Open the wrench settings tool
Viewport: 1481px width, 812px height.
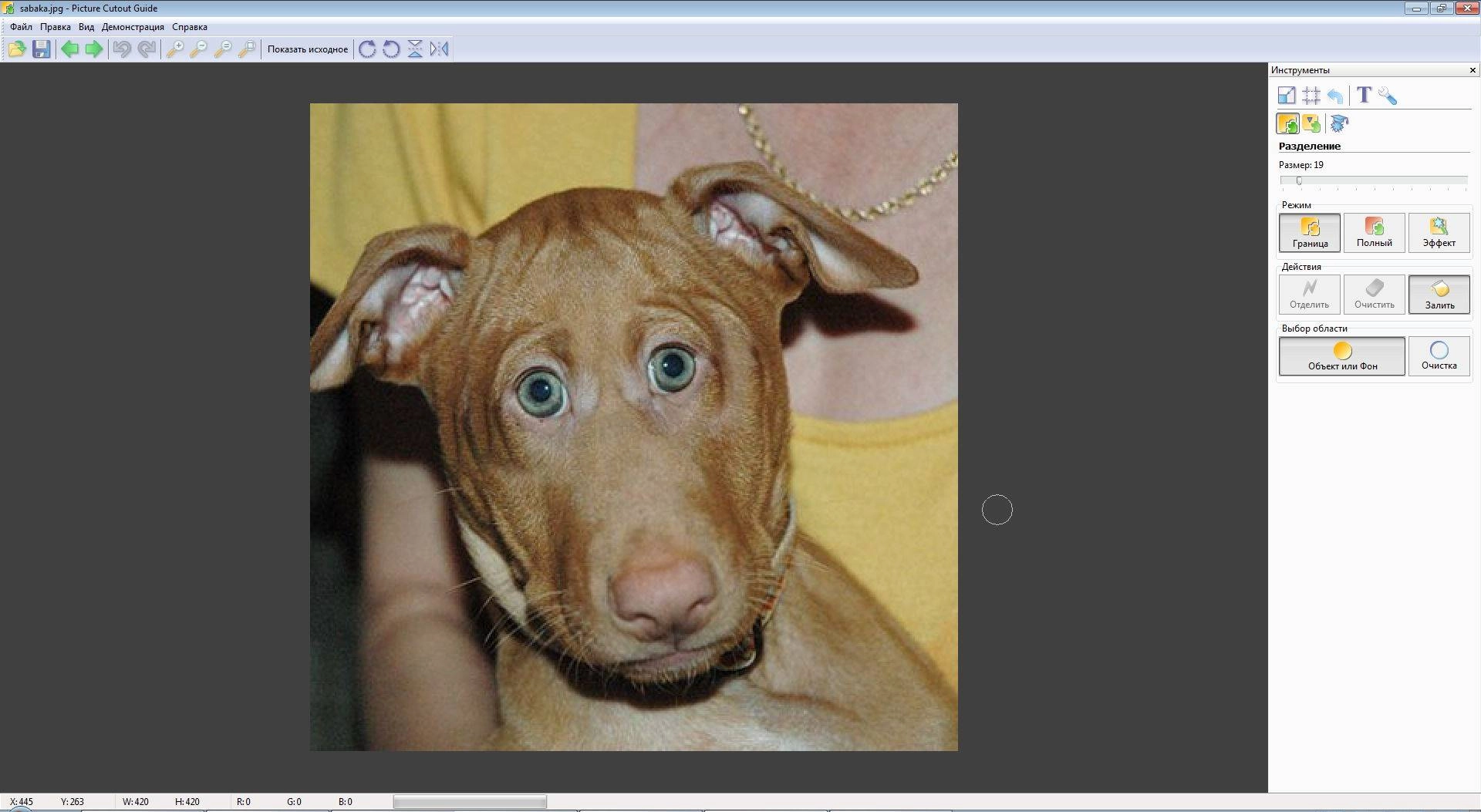[x=1388, y=96]
